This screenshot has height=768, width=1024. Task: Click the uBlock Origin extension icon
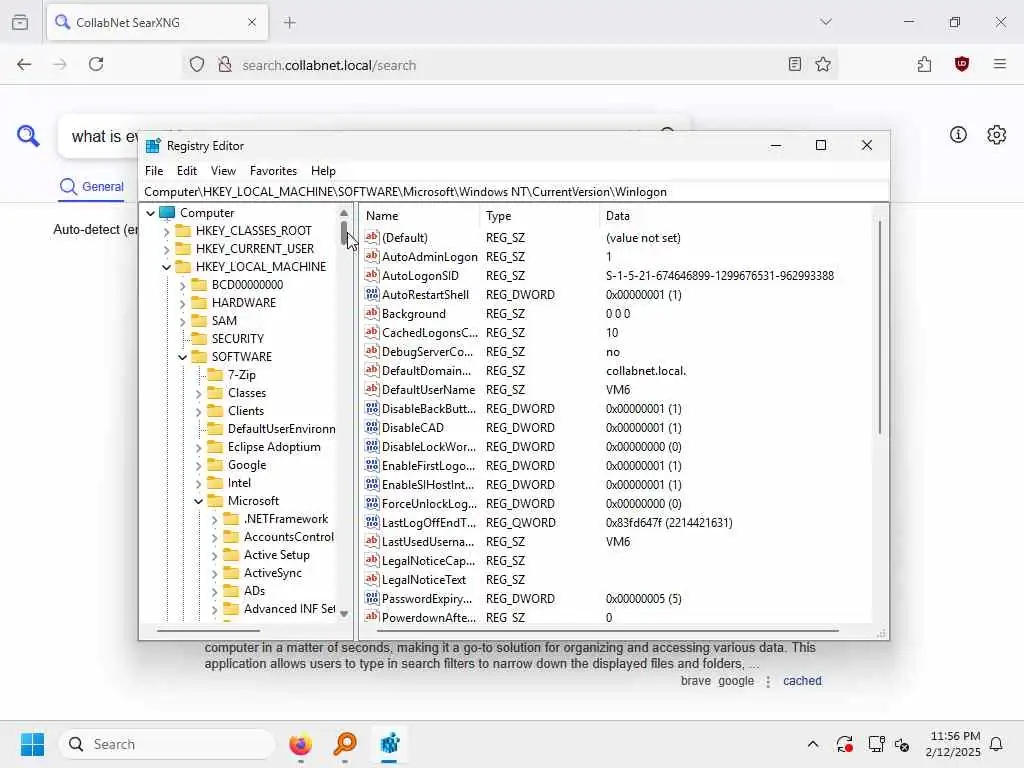point(961,64)
